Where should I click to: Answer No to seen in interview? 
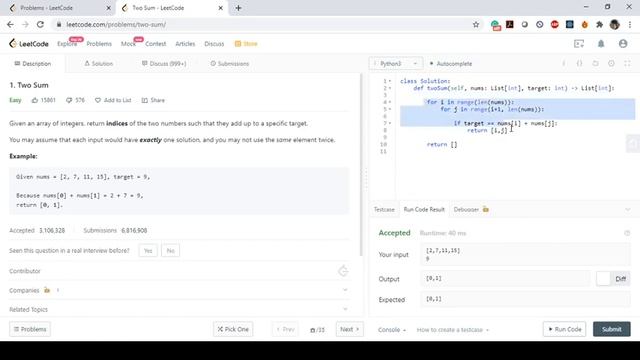[x=170, y=251]
